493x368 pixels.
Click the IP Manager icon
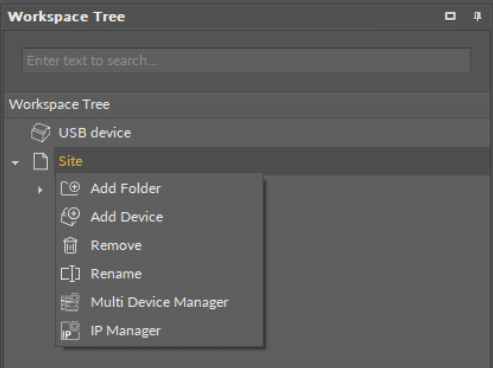coord(70,331)
